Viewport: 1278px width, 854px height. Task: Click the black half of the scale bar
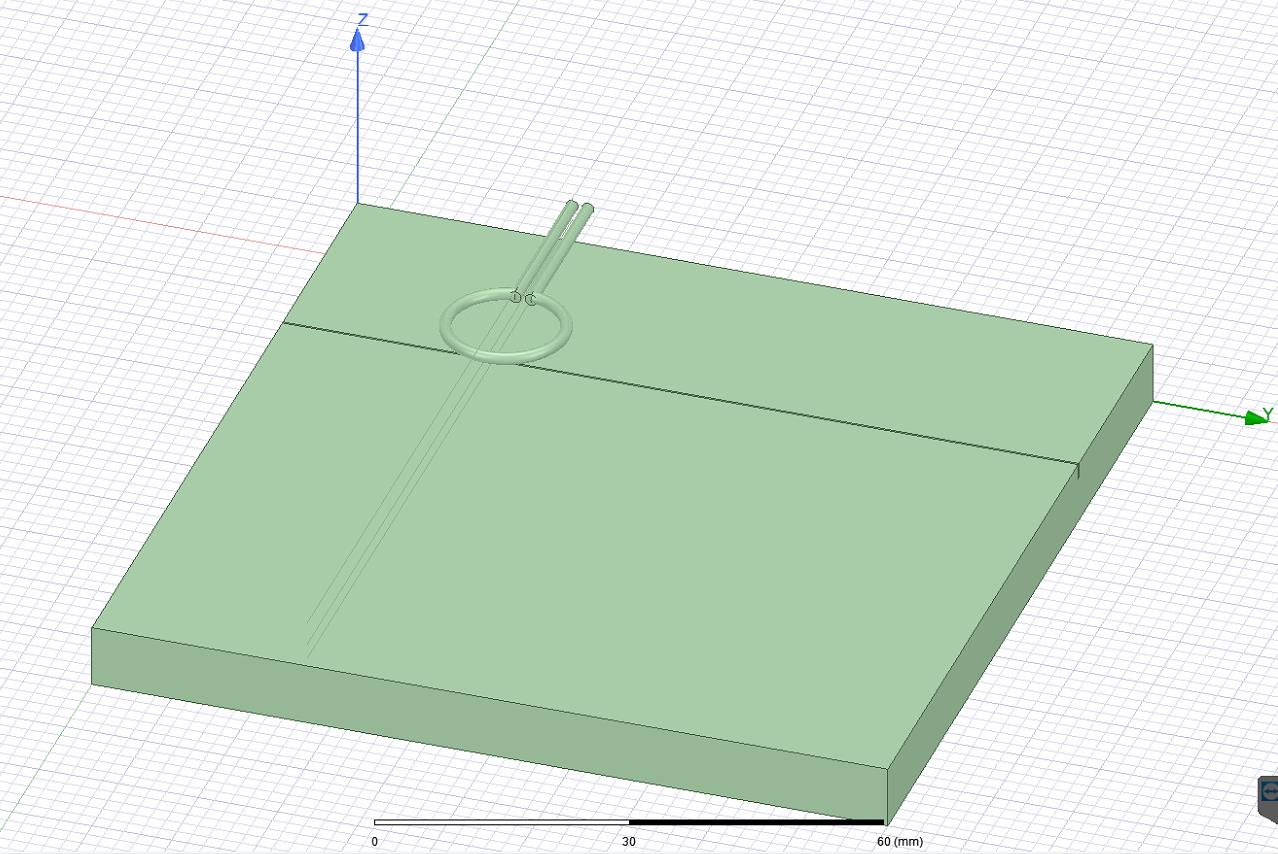pyautogui.click(x=756, y=823)
